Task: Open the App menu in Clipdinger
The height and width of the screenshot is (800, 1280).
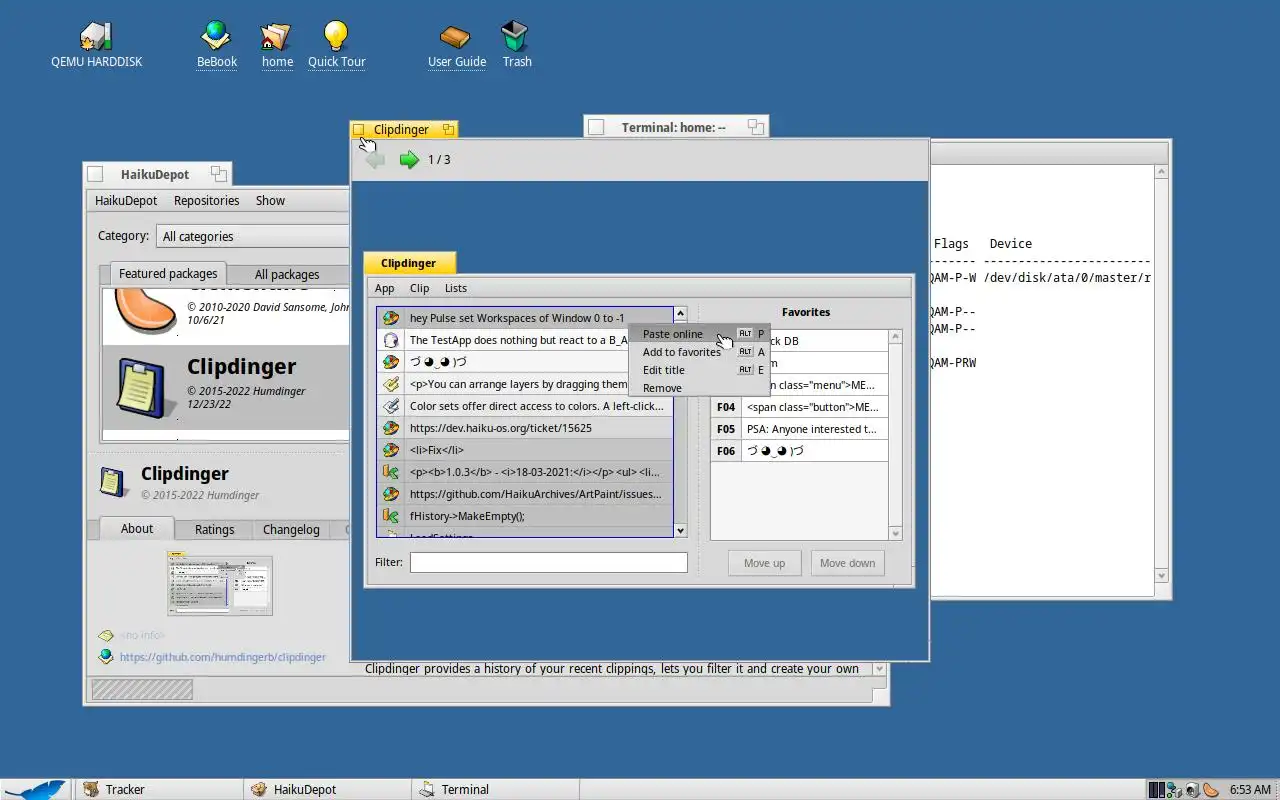Action: pos(385,288)
